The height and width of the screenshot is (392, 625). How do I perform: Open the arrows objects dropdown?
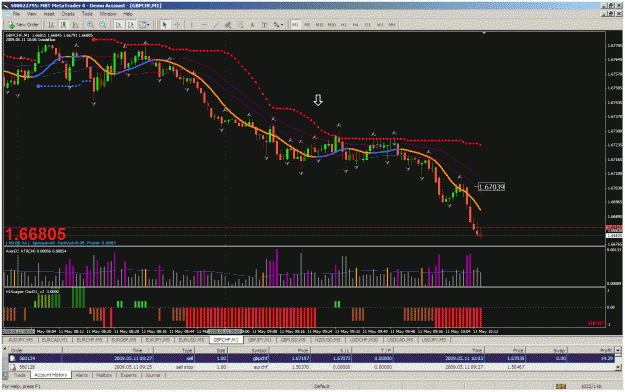point(278,25)
